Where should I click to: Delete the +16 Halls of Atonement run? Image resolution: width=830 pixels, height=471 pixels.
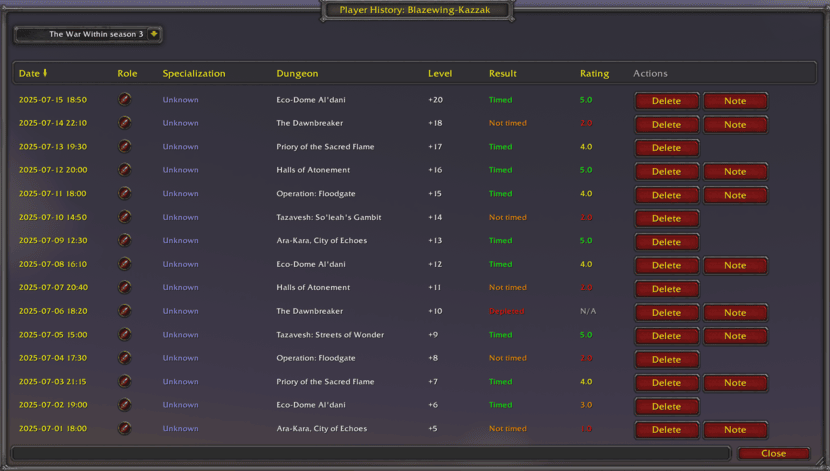click(666, 171)
